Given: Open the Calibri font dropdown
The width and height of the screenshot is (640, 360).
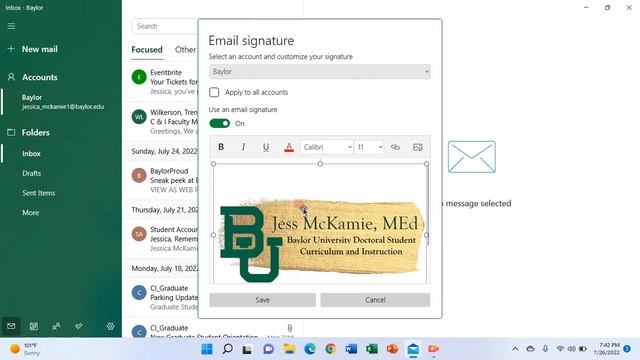Looking at the screenshot, I should coord(327,147).
